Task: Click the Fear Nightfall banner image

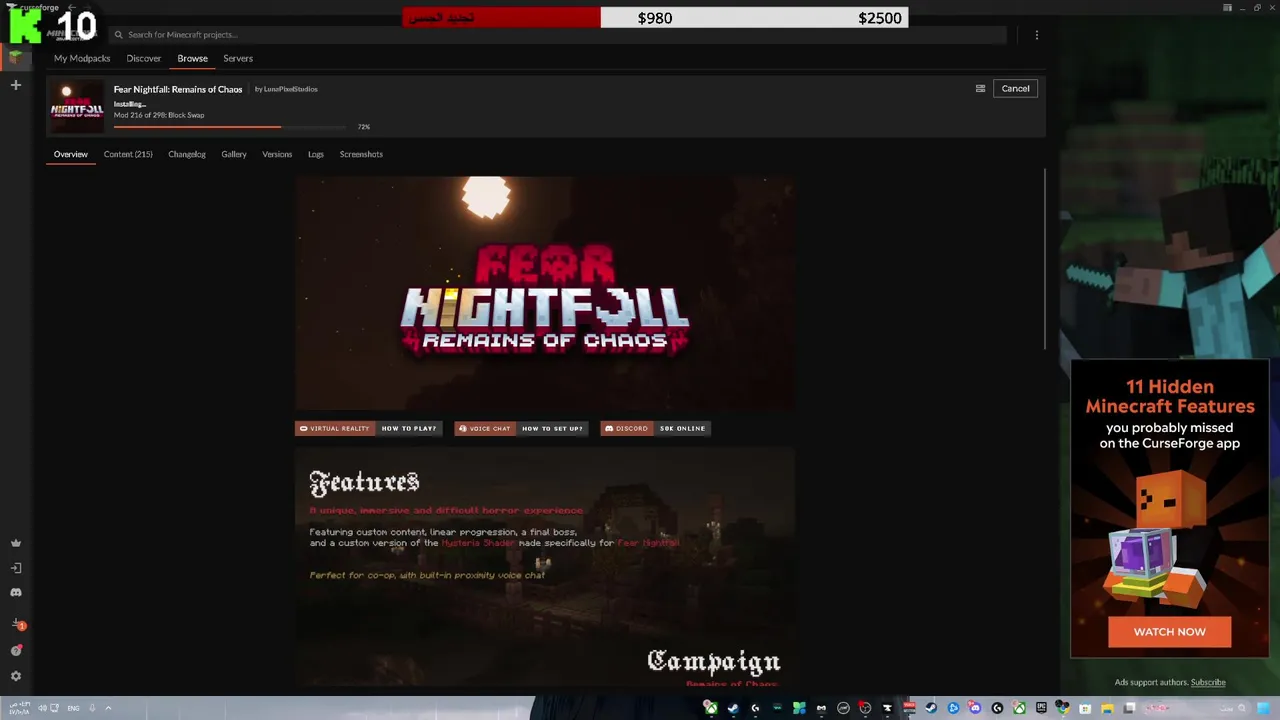Action: [545, 293]
